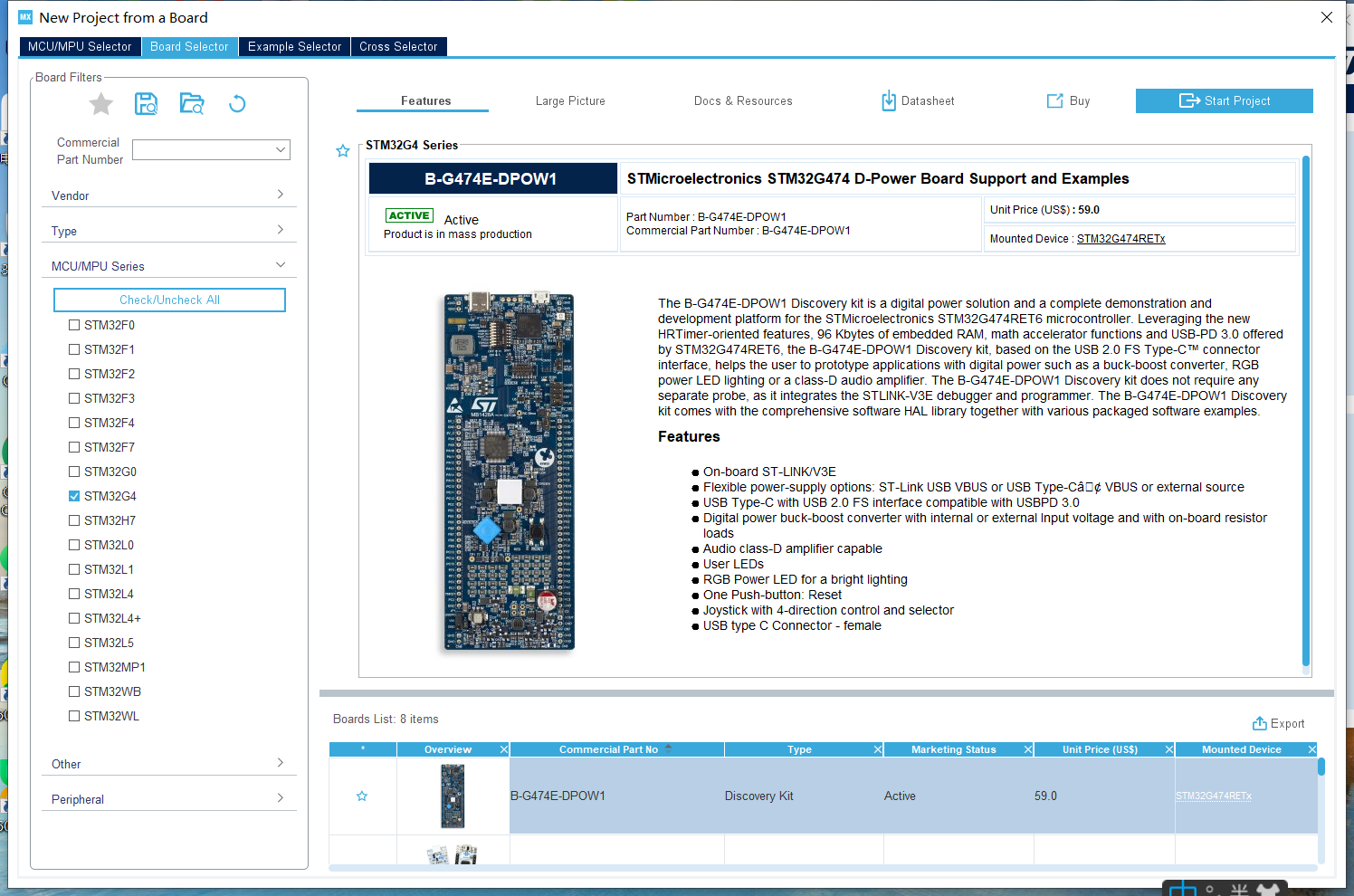
Task: Uncheck the STM32G4 series checkbox
Action: tap(74, 496)
